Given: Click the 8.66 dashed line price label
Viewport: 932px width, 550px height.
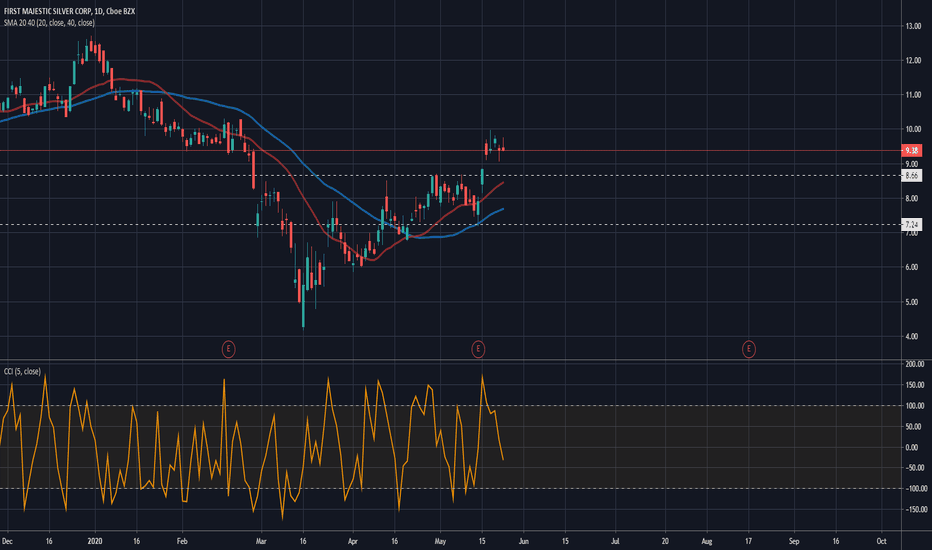Looking at the screenshot, I should point(912,175).
